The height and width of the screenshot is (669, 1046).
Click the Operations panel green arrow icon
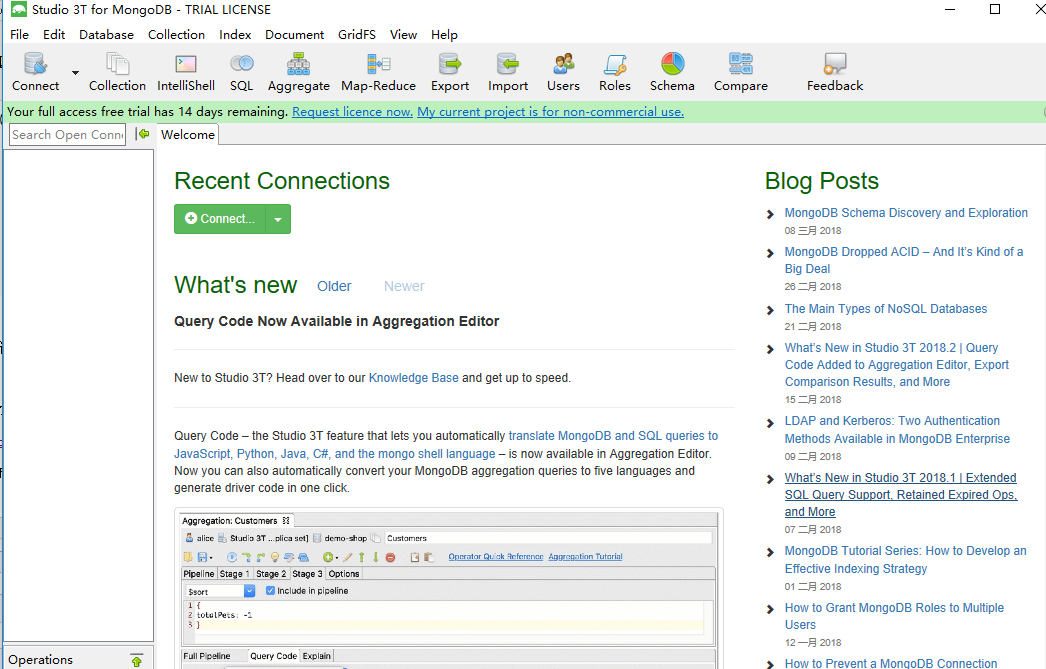click(137, 660)
